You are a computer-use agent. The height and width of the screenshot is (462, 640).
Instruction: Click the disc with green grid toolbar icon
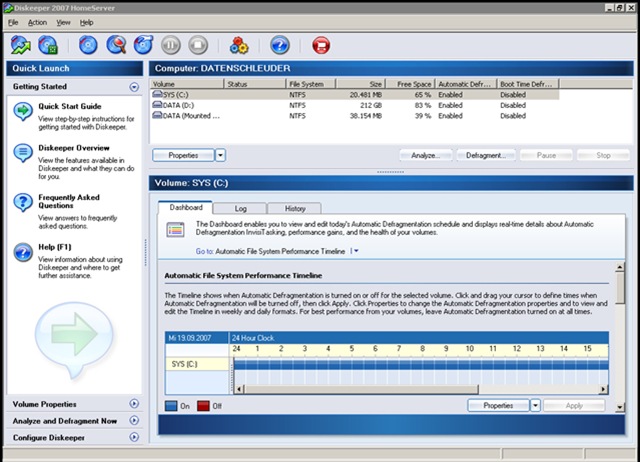point(48,45)
